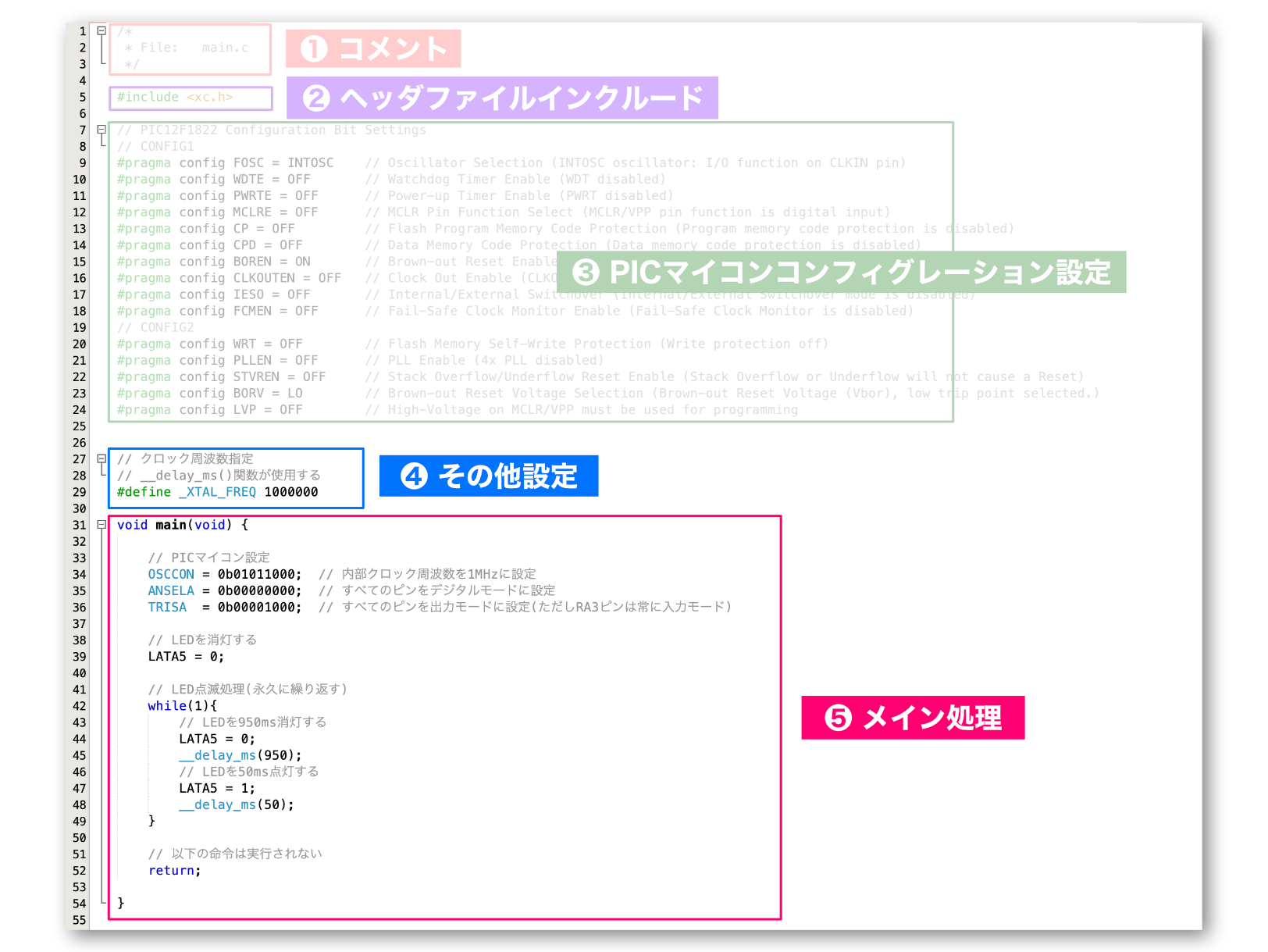Click the '#include <xc.h>' line
Image resolution: width=1268 pixels, height=952 pixels.
coord(175,97)
